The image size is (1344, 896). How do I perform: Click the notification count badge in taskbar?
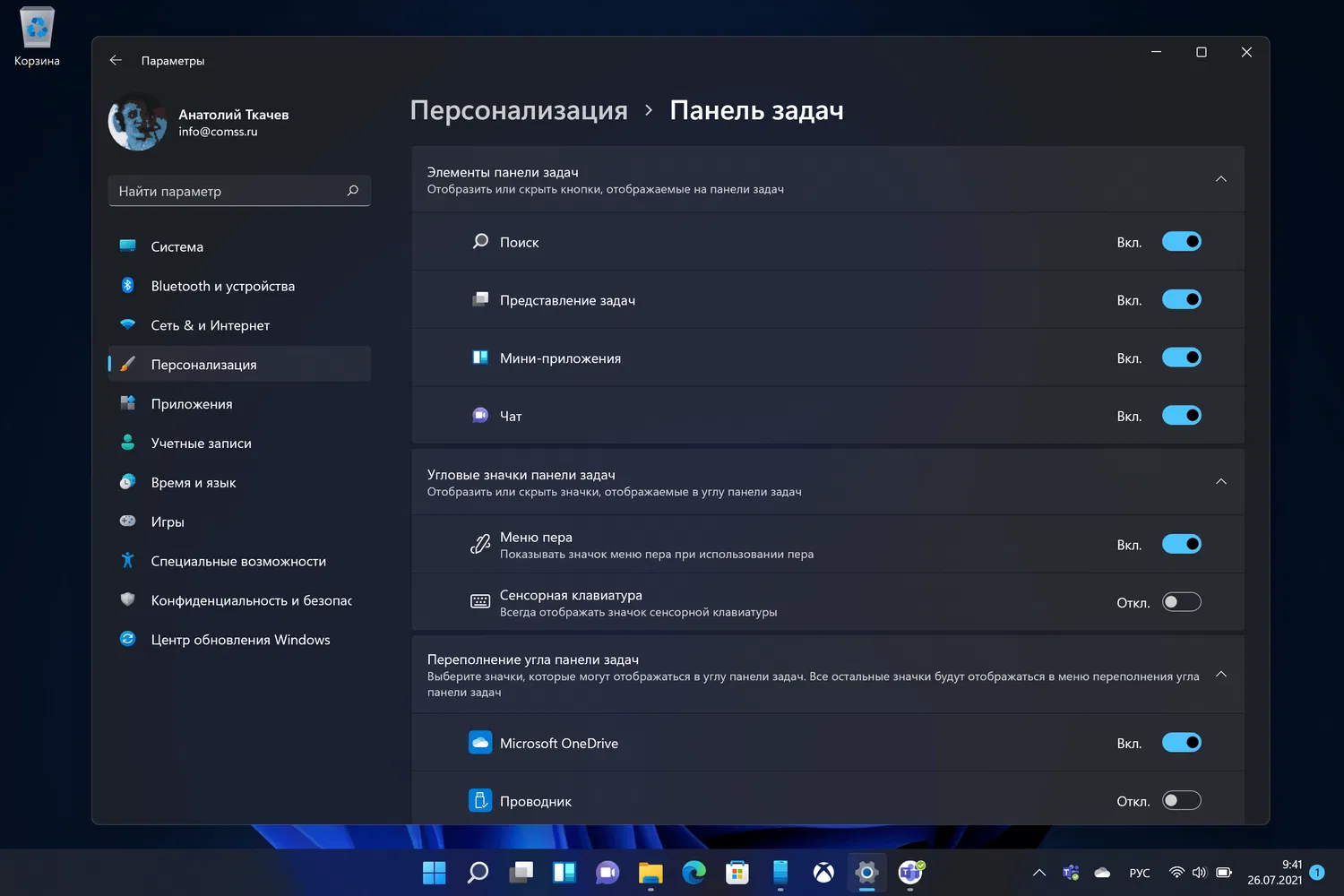[1317, 873]
